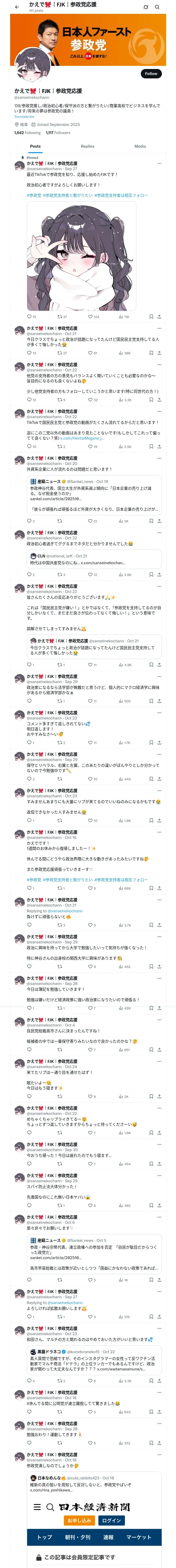Open the three-dot menu on the CLN quote post

click(x=159, y=533)
